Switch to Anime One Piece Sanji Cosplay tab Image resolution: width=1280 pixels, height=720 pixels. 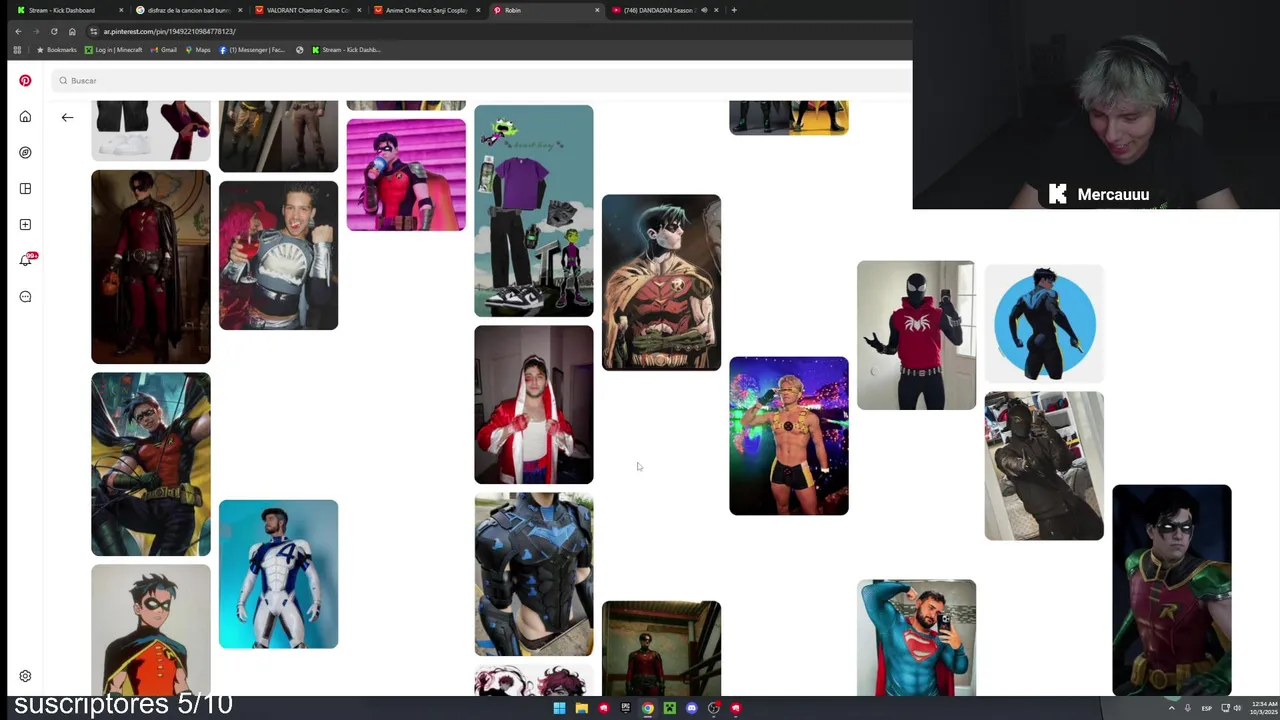pyautogui.click(x=426, y=10)
